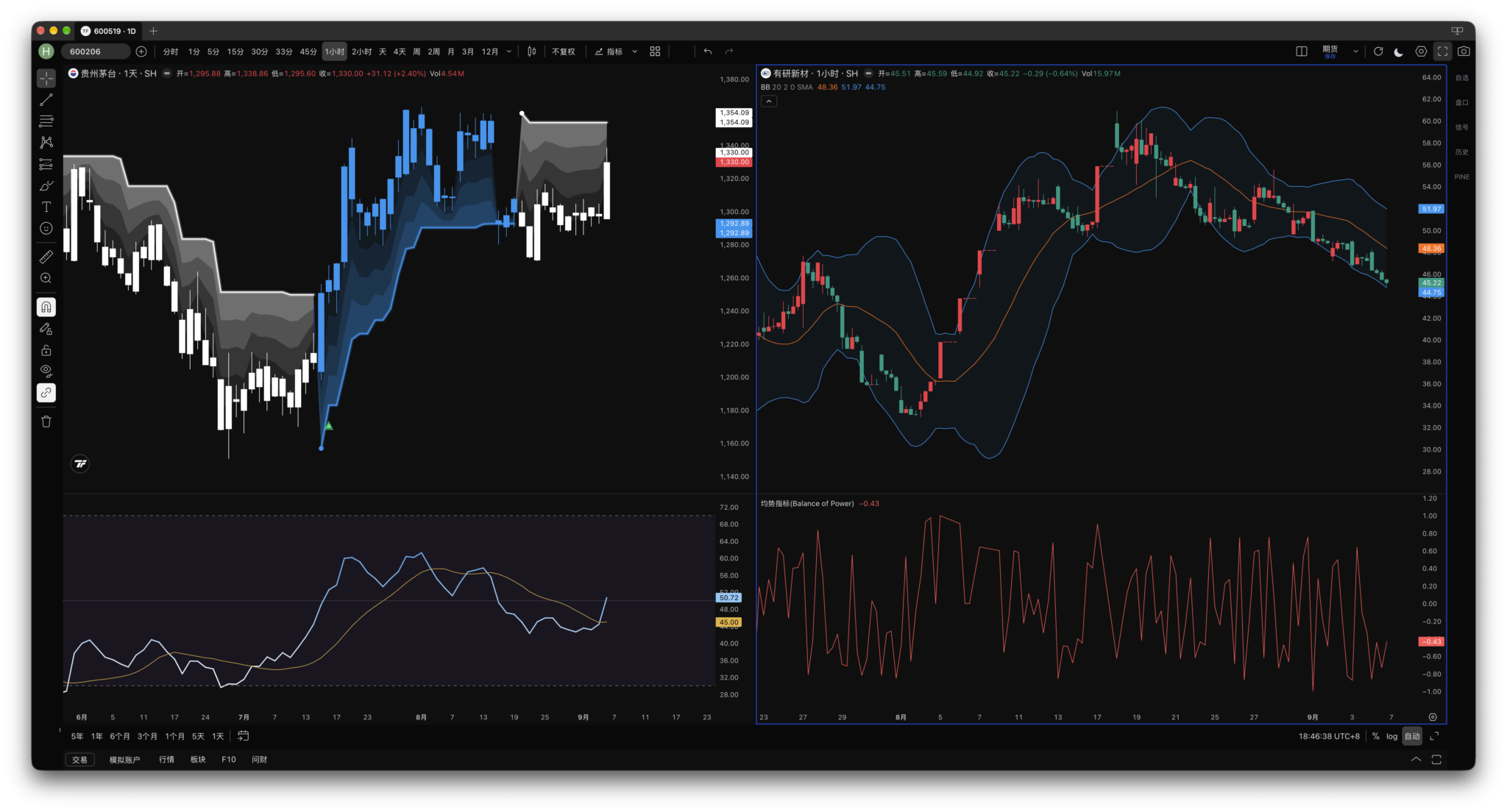This screenshot has height=812, width=1507.
Task: Collapse the BB indicator legend chevron
Action: pos(769,101)
